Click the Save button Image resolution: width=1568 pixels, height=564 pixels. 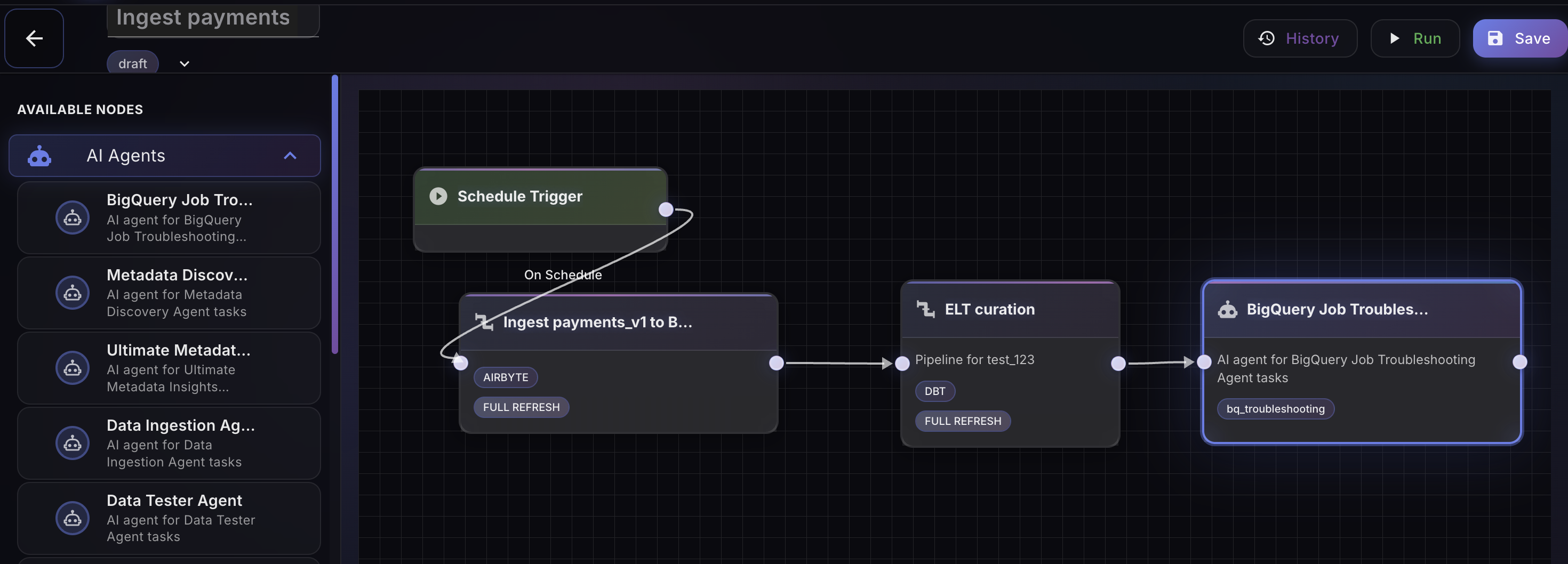coord(1519,38)
